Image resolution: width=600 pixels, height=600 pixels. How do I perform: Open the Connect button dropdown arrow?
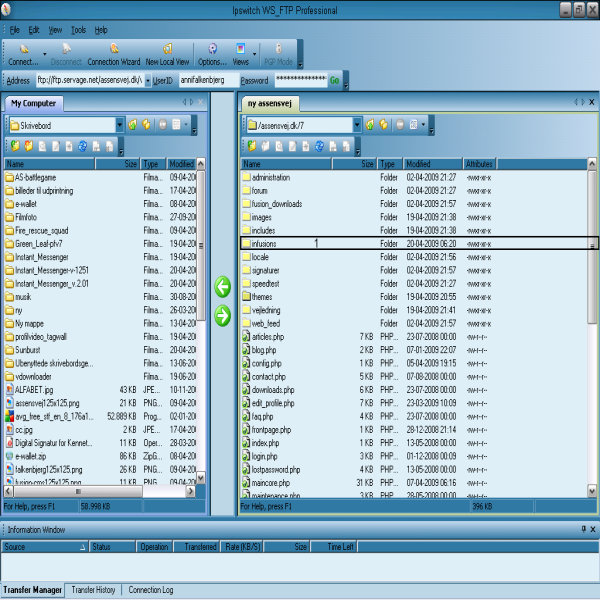point(44,54)
